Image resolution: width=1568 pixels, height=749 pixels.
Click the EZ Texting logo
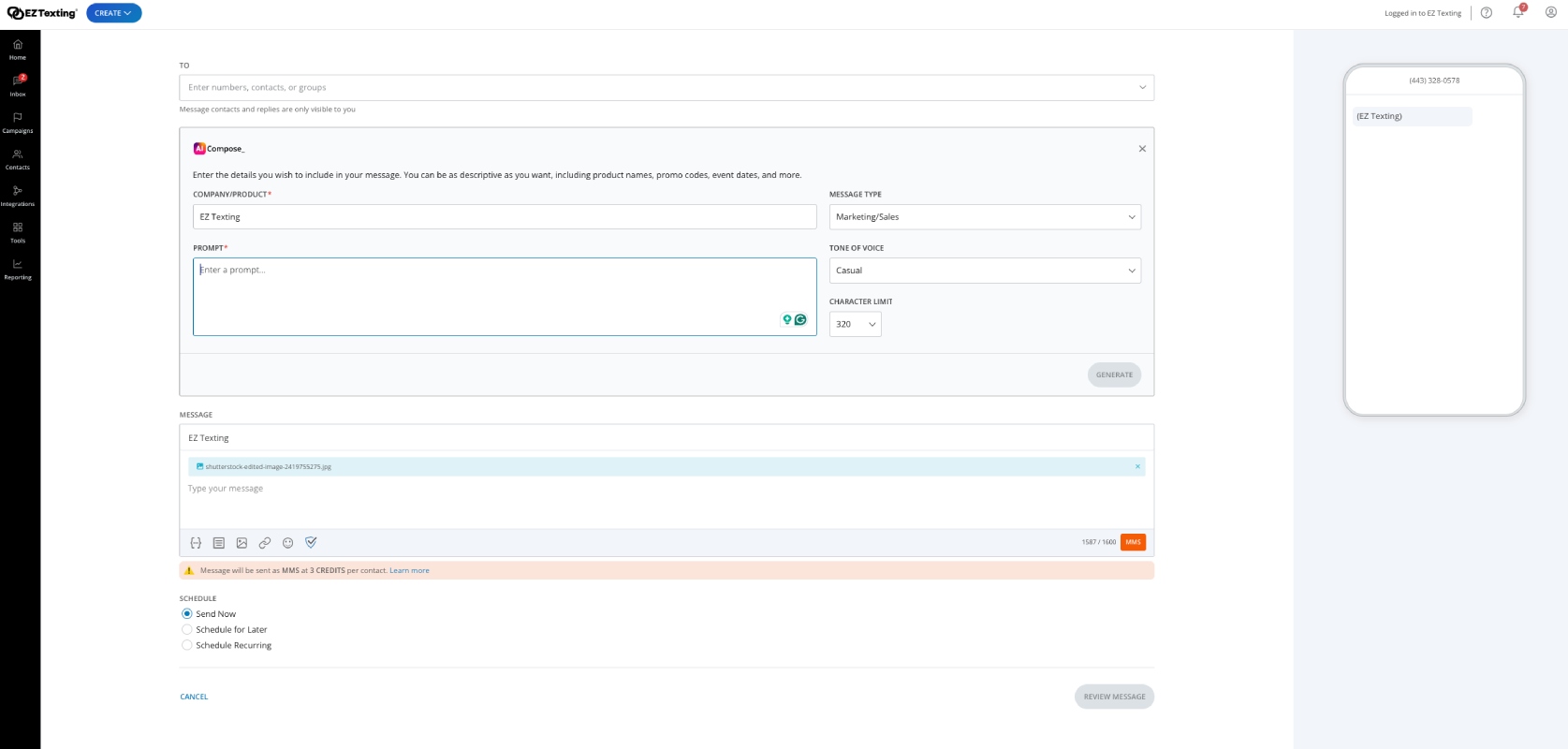[x=42, y=13]
